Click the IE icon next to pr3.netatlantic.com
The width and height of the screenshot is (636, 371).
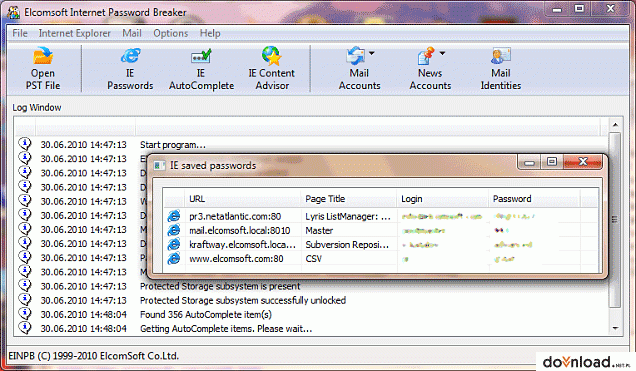174,216
